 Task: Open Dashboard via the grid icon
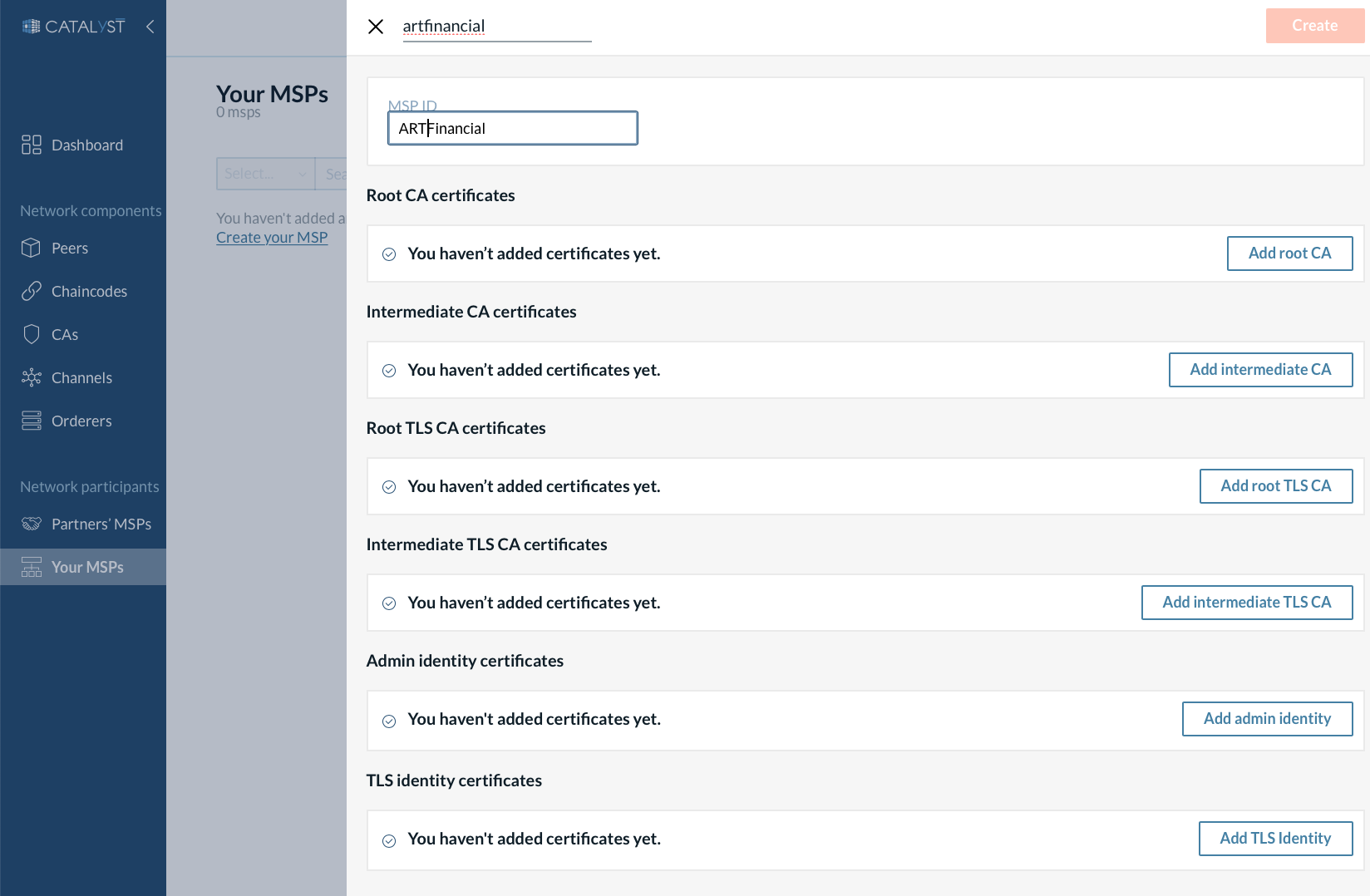tap(31, 144)
